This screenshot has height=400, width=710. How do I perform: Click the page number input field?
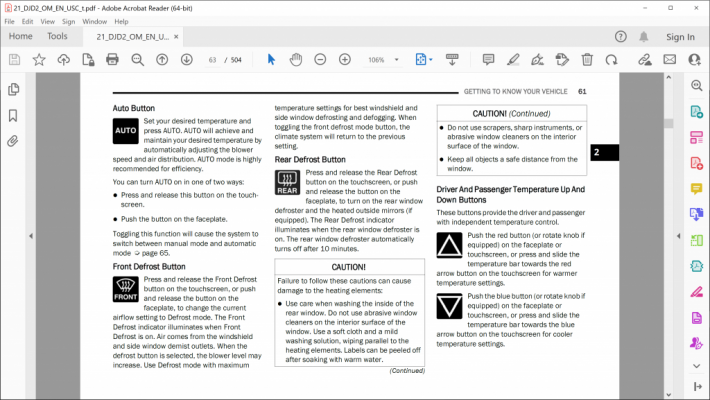point(212,60)
